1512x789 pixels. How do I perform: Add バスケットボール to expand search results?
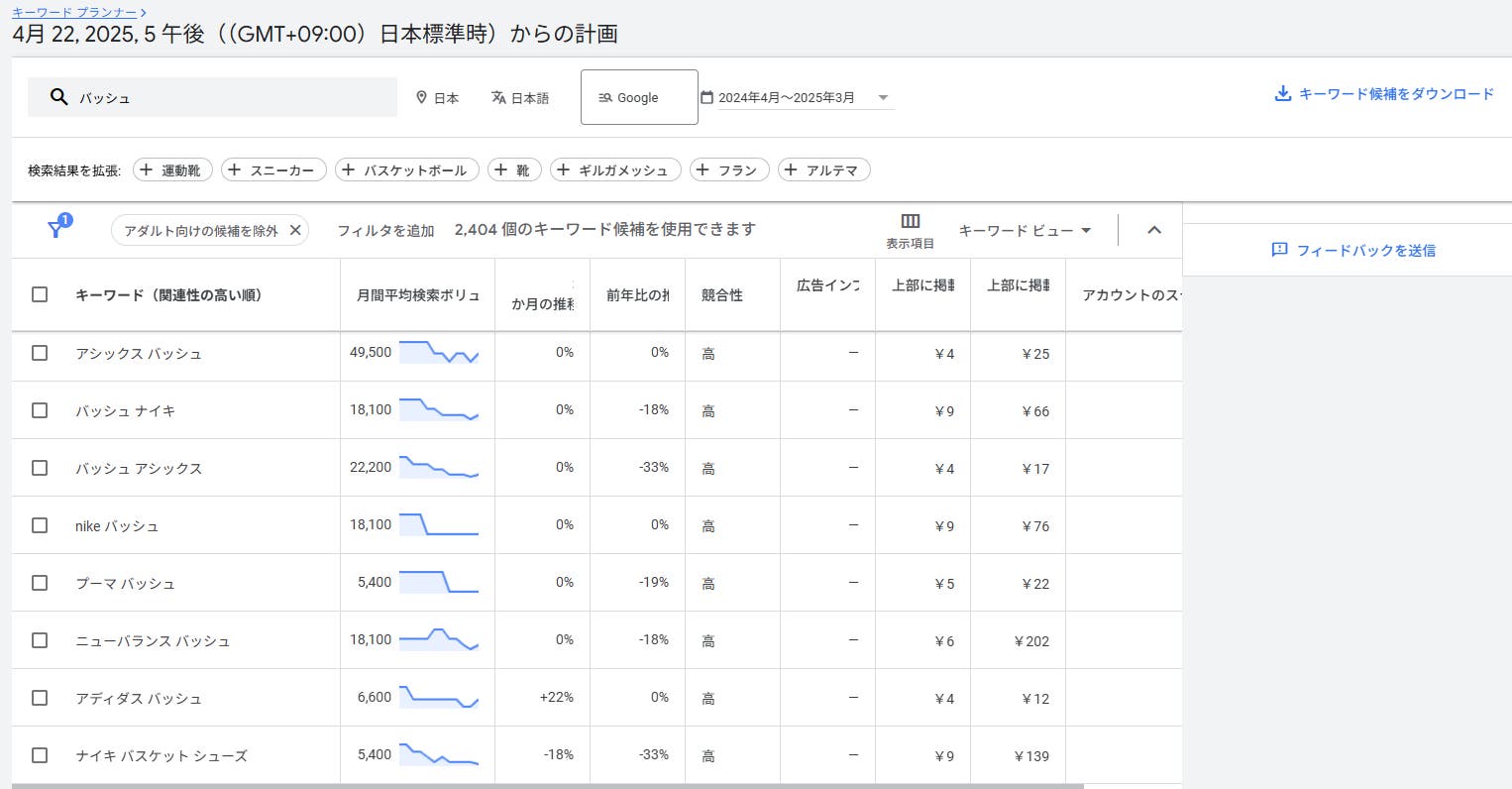click(407, 169)
